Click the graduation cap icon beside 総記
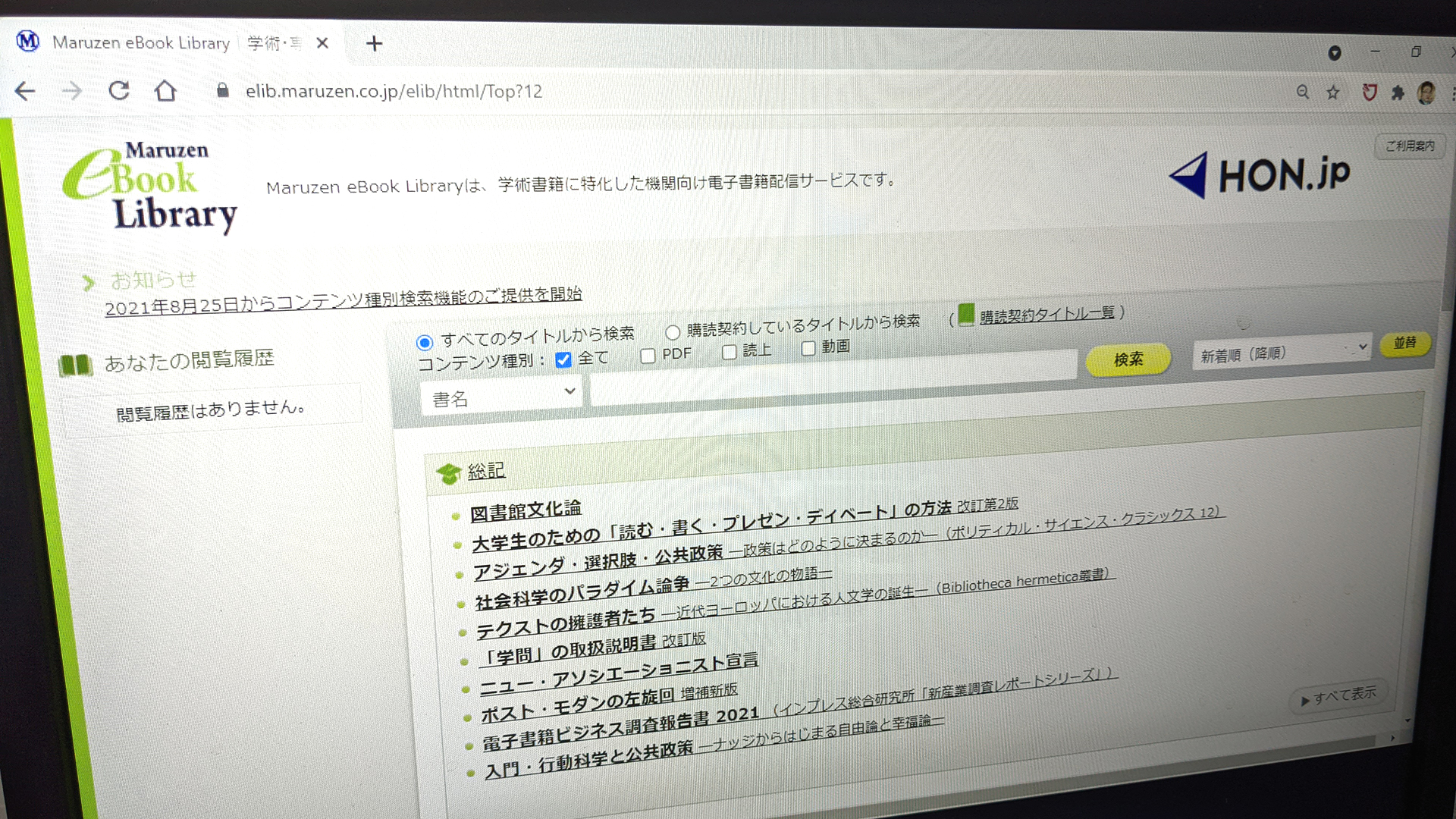The height and width of the screenshot is (819, 1456). pyautogui.click(x=452, y=472)
